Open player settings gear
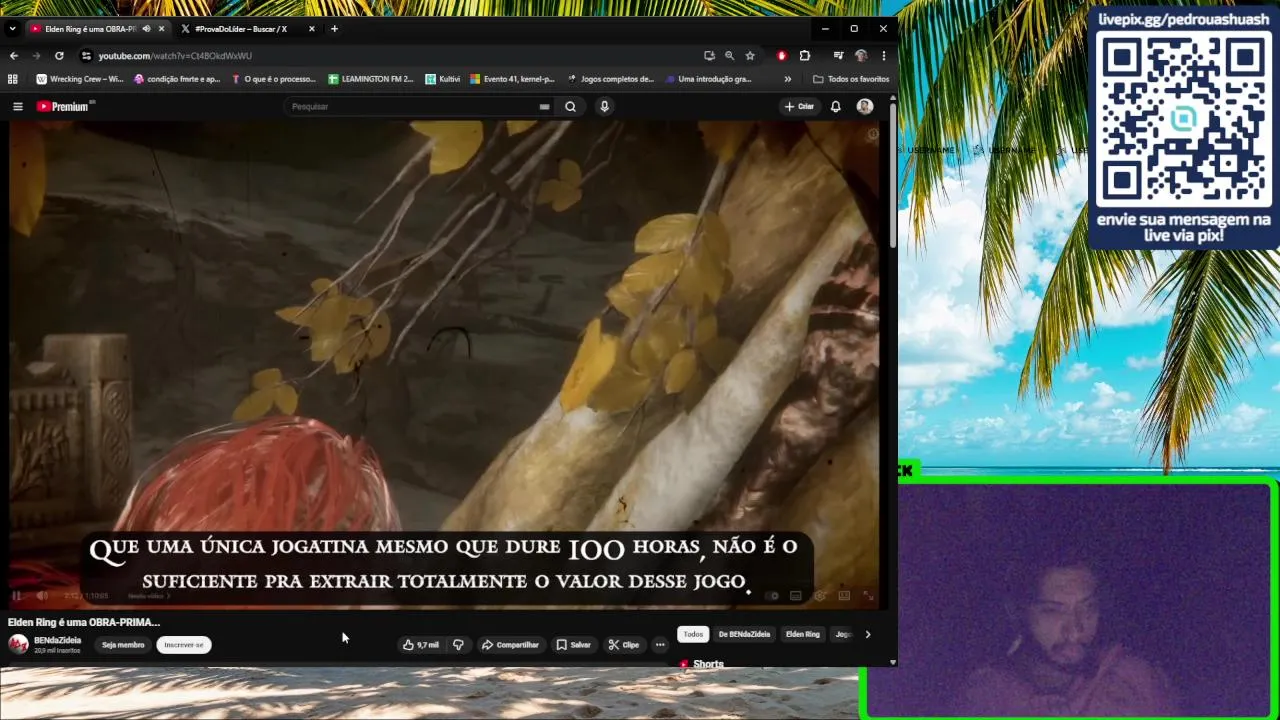The image size is (1280, 720). 820,596
